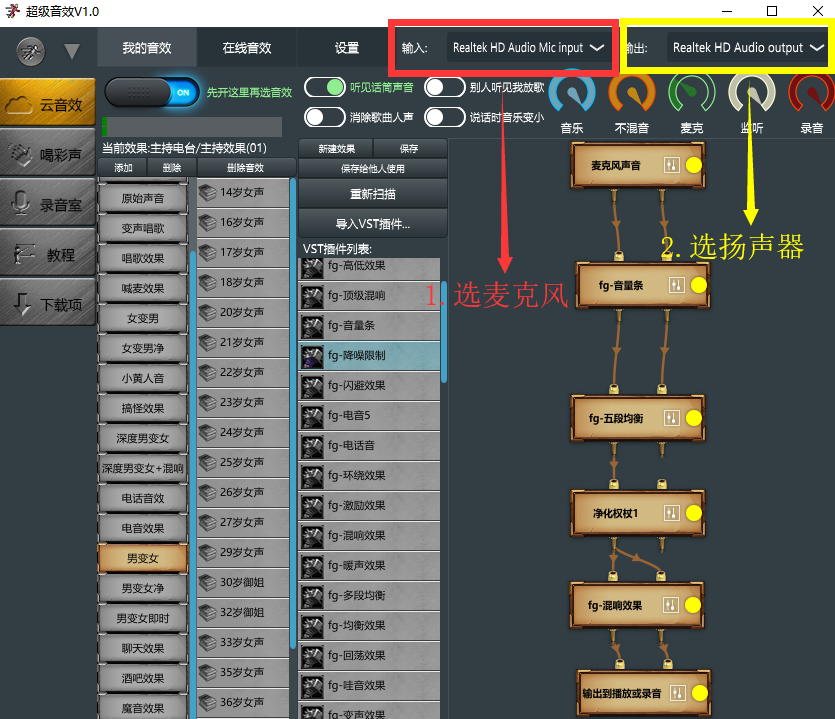The width and height of the screenshot is (835, 719).
Task: Click the fg-电话音 plugin icon
Action: [x=312, y=447]
